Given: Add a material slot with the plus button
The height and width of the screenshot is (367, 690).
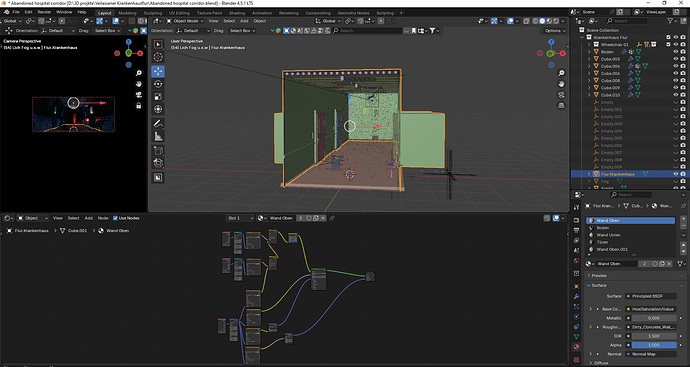Looking at the screenshot, I should coord(683,220).
